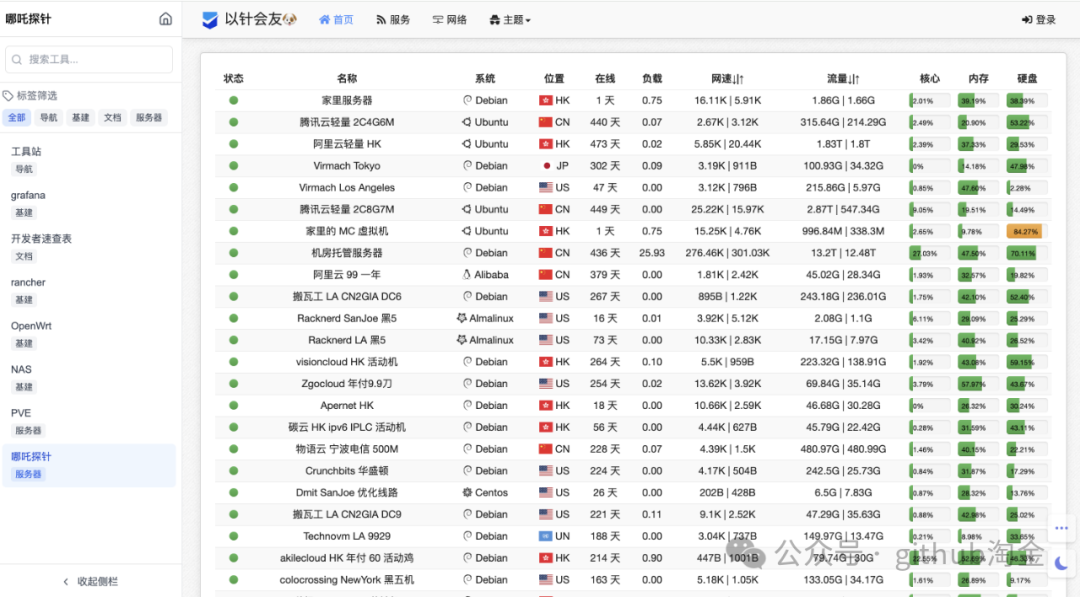Collapse sidebar via 收起侧栏
This screenshot has height=597, width=1080.
point(90,581)
